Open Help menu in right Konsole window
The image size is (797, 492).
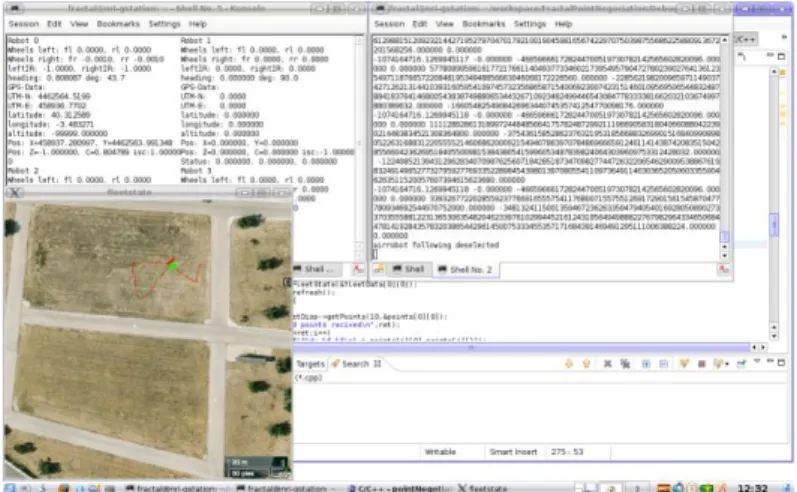[x=563, y=24]
